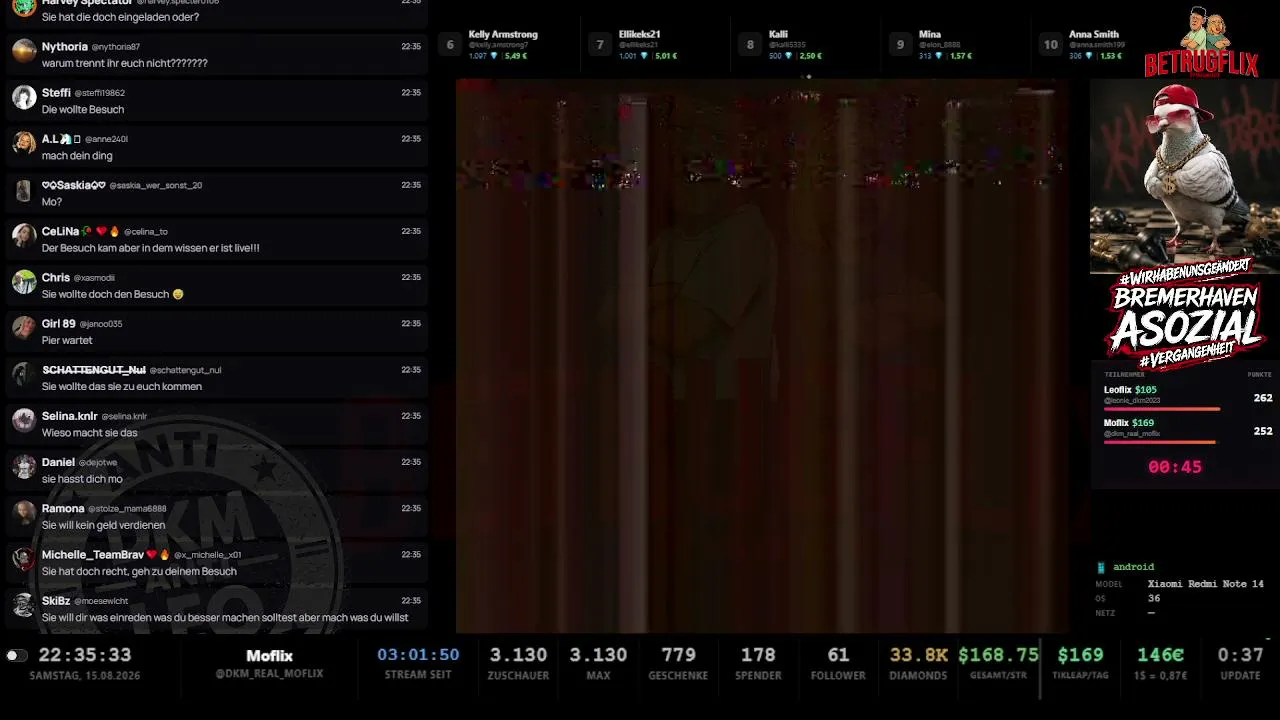Click rank 10 badge beside Anna Smith
Image resolution: width=1280 pixels, height=720 pixels.
(x=1050, y=44)
